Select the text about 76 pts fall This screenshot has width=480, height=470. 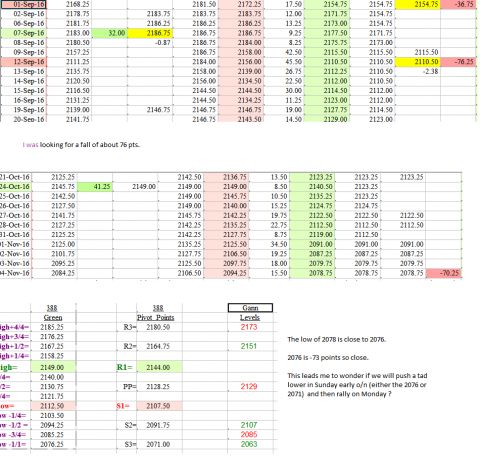[x=81, y=145]
